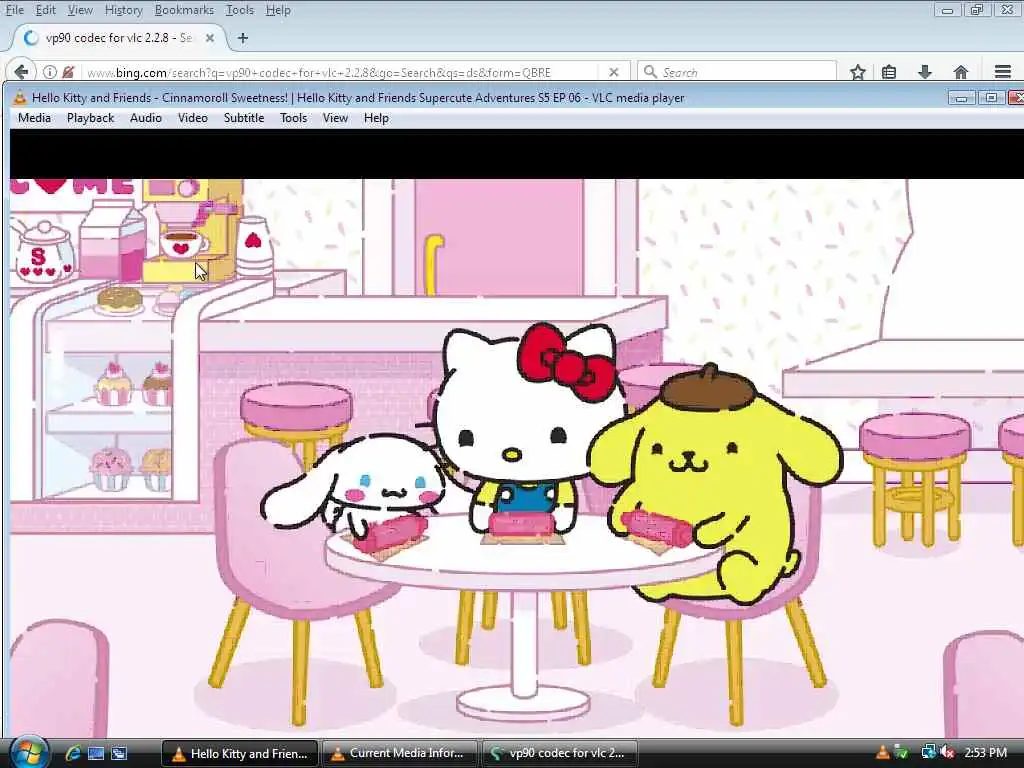
Task: Open the network tray icon
Action: click(x=928, y=753)
